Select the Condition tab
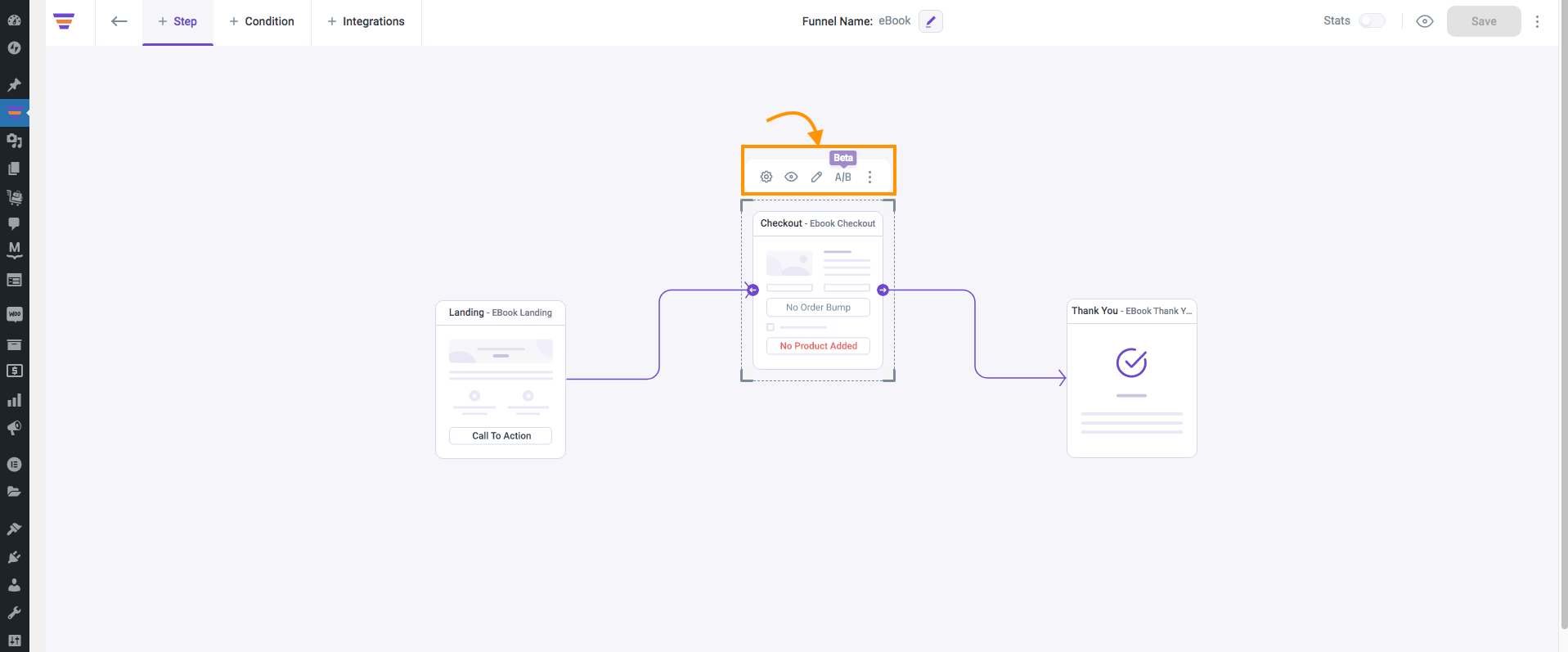 [x=262, y=21]
